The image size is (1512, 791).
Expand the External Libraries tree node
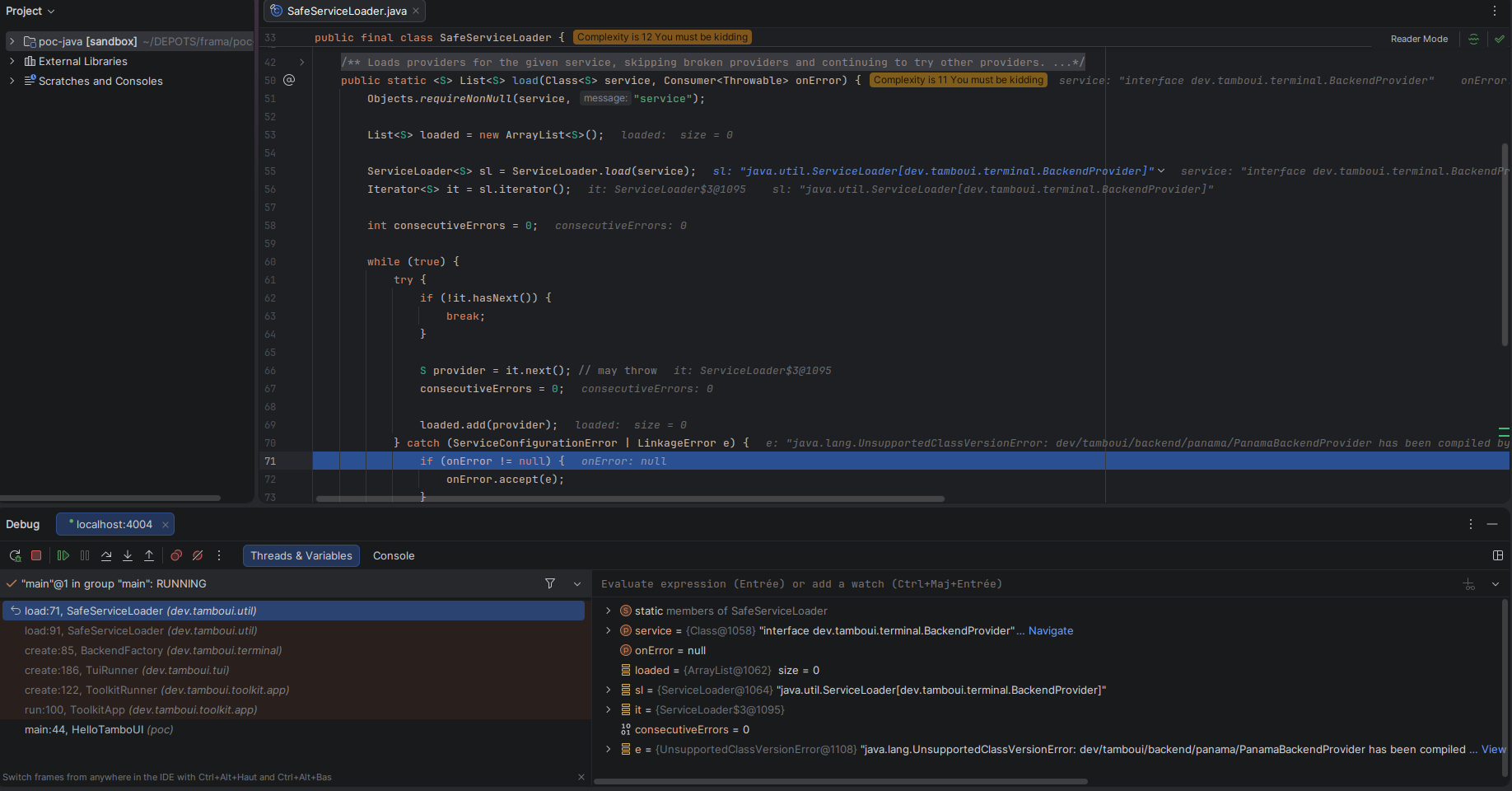pos(12,61)
